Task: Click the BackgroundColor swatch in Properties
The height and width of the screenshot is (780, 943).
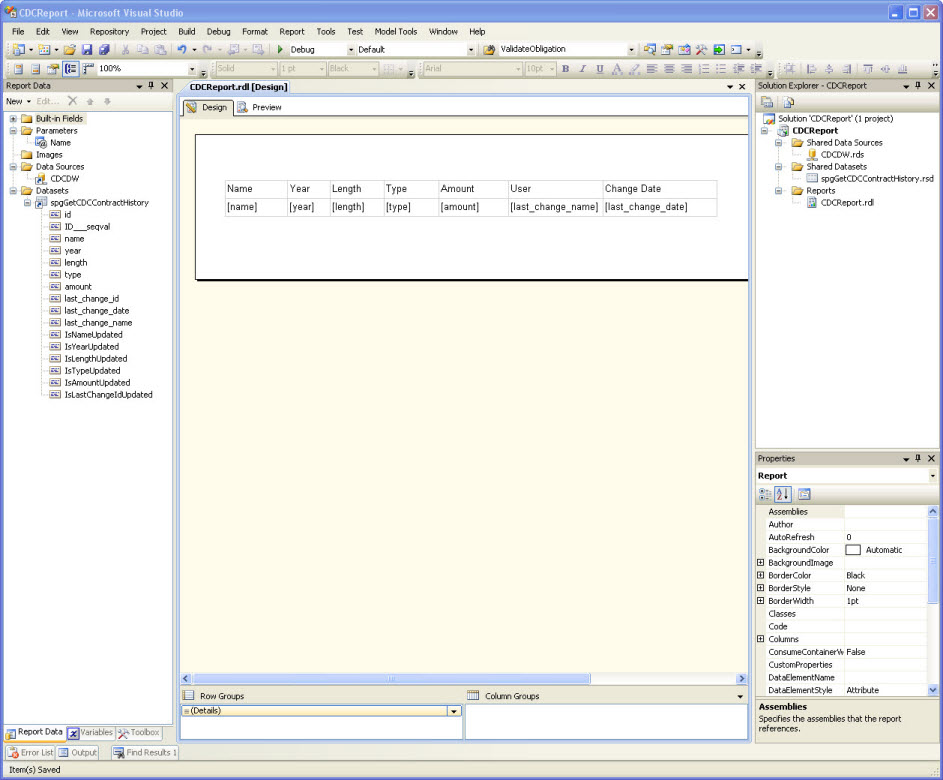Action: [x=853, y=550]
